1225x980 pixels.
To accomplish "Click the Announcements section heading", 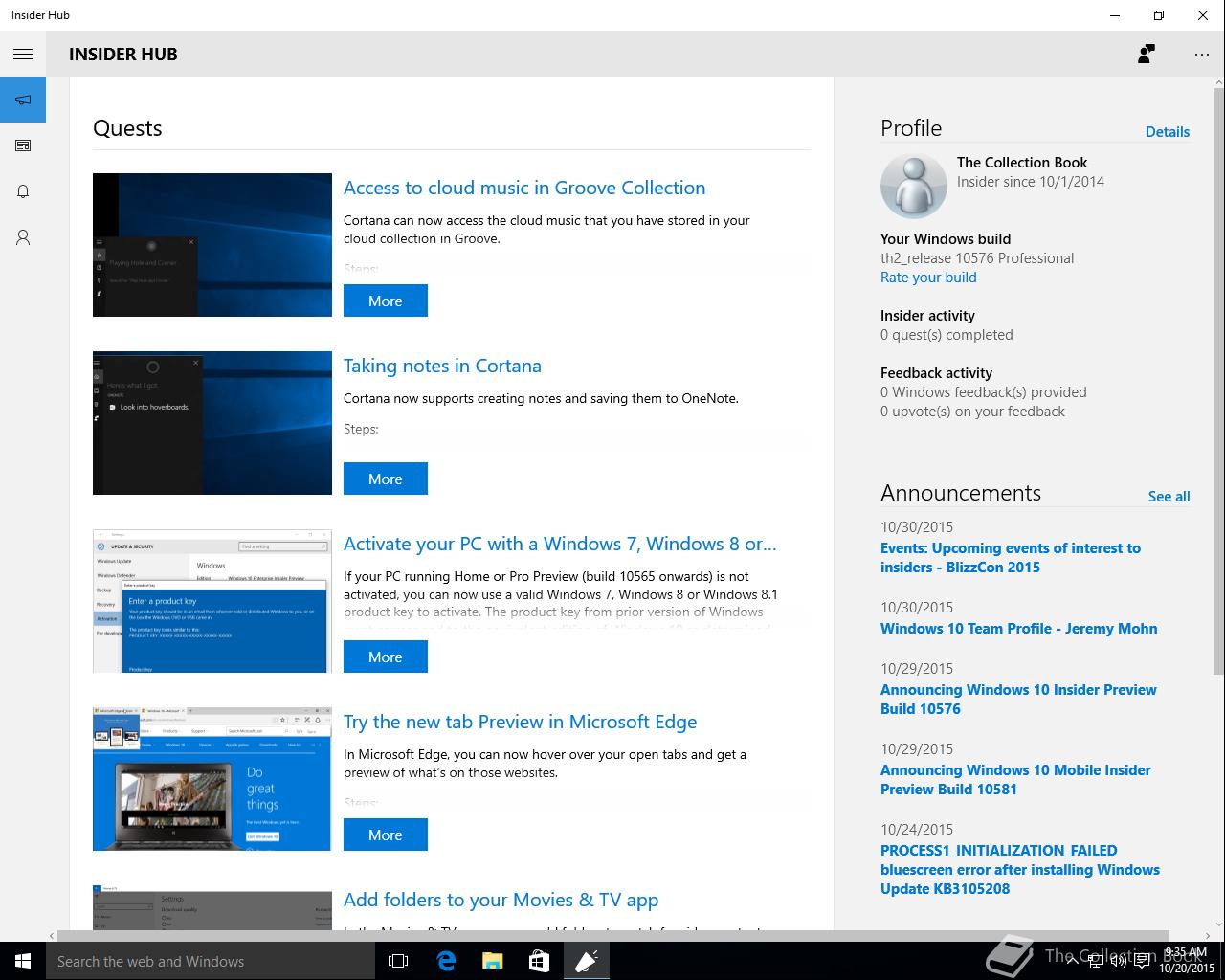I will pyautogui.click(x=961, y=493).
